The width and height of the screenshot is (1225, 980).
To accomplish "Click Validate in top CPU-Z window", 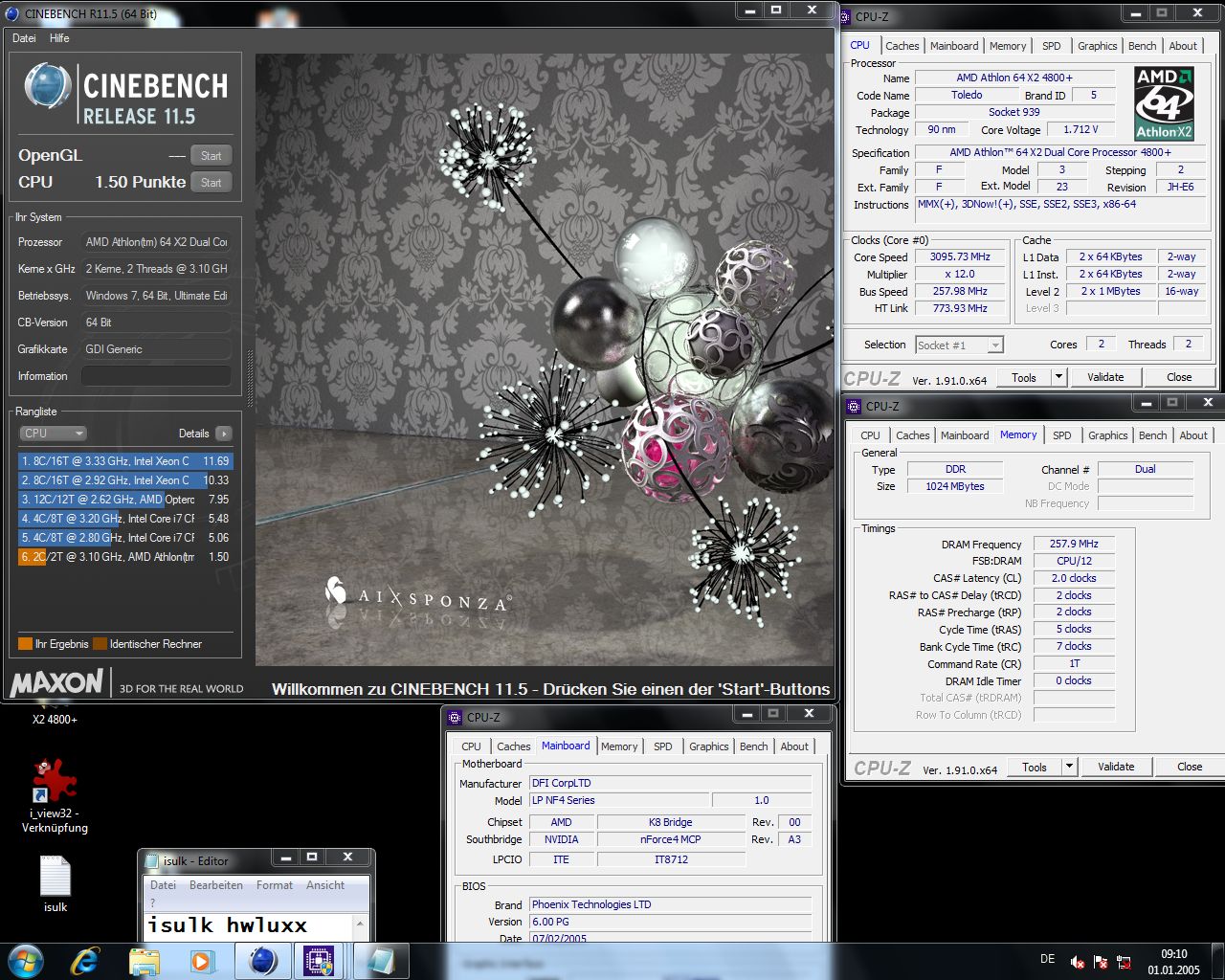I will [1105, 377].
